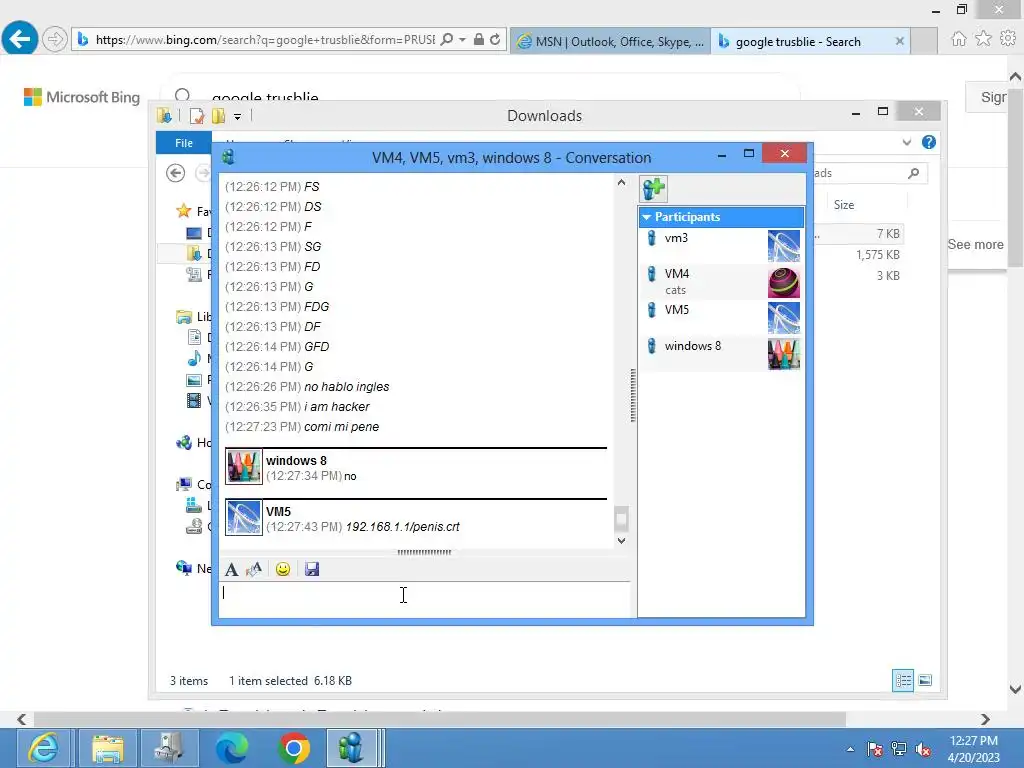1024x768 pixels.
Task: Click VM5 avatar in the chat log
Action: point(244,517)
